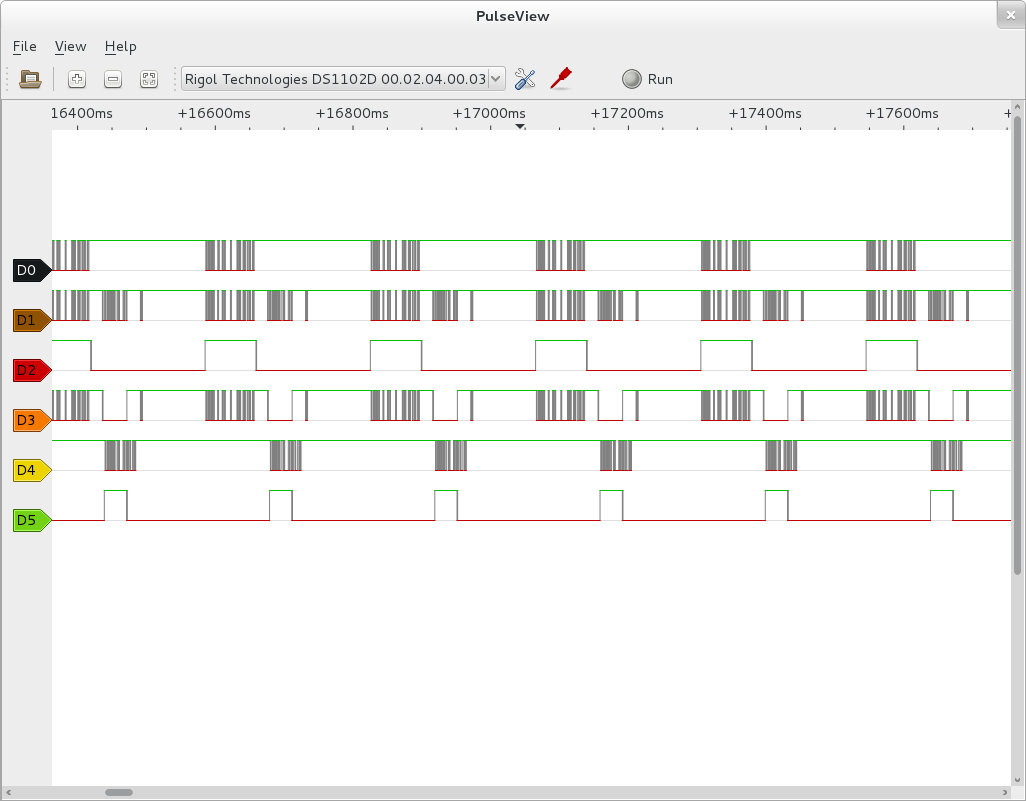Click the right scroll arrow

coord(1005,792)
